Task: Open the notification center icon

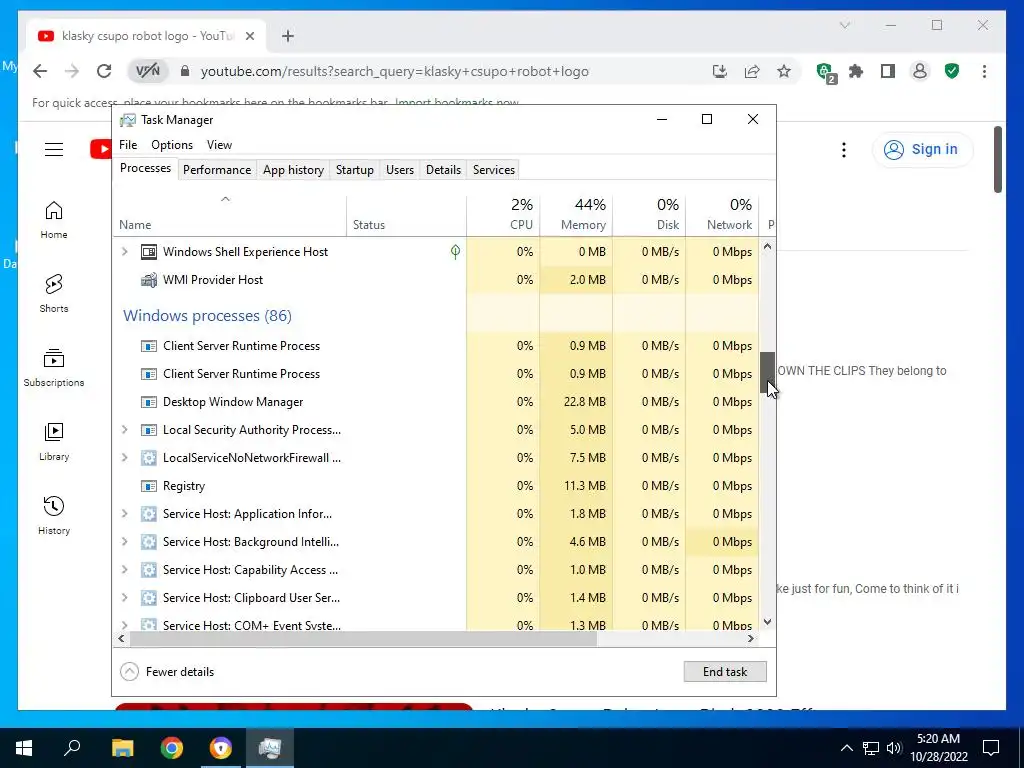Action: tap(991, 748)
